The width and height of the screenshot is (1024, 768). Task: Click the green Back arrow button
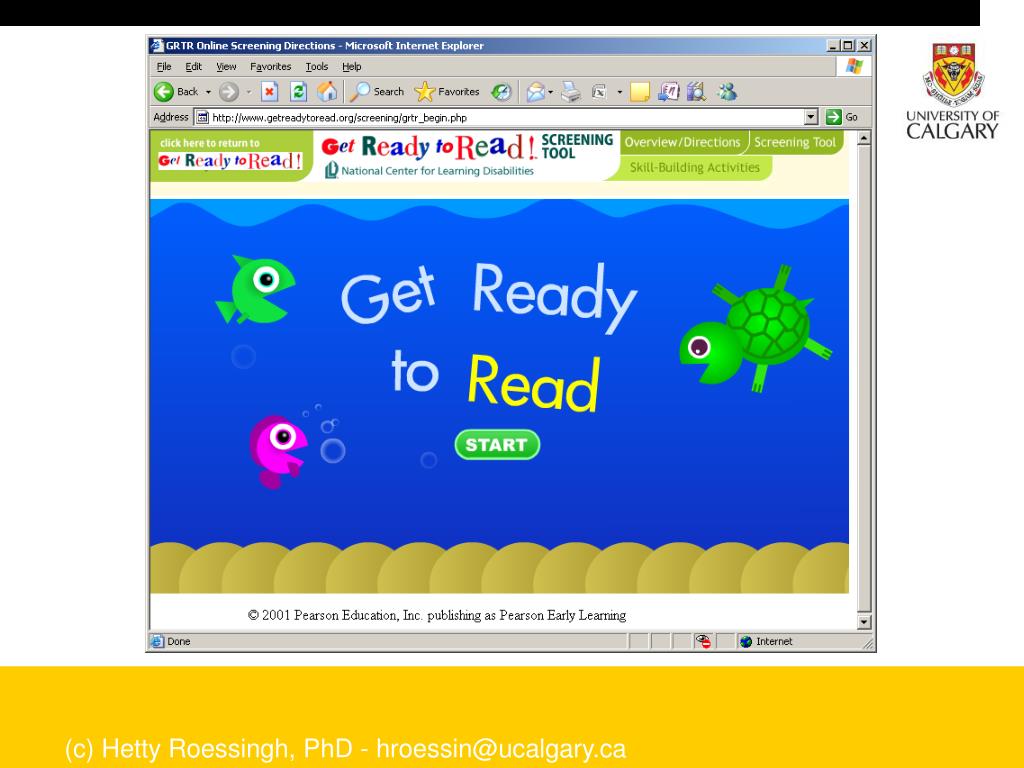click(164, 92)
